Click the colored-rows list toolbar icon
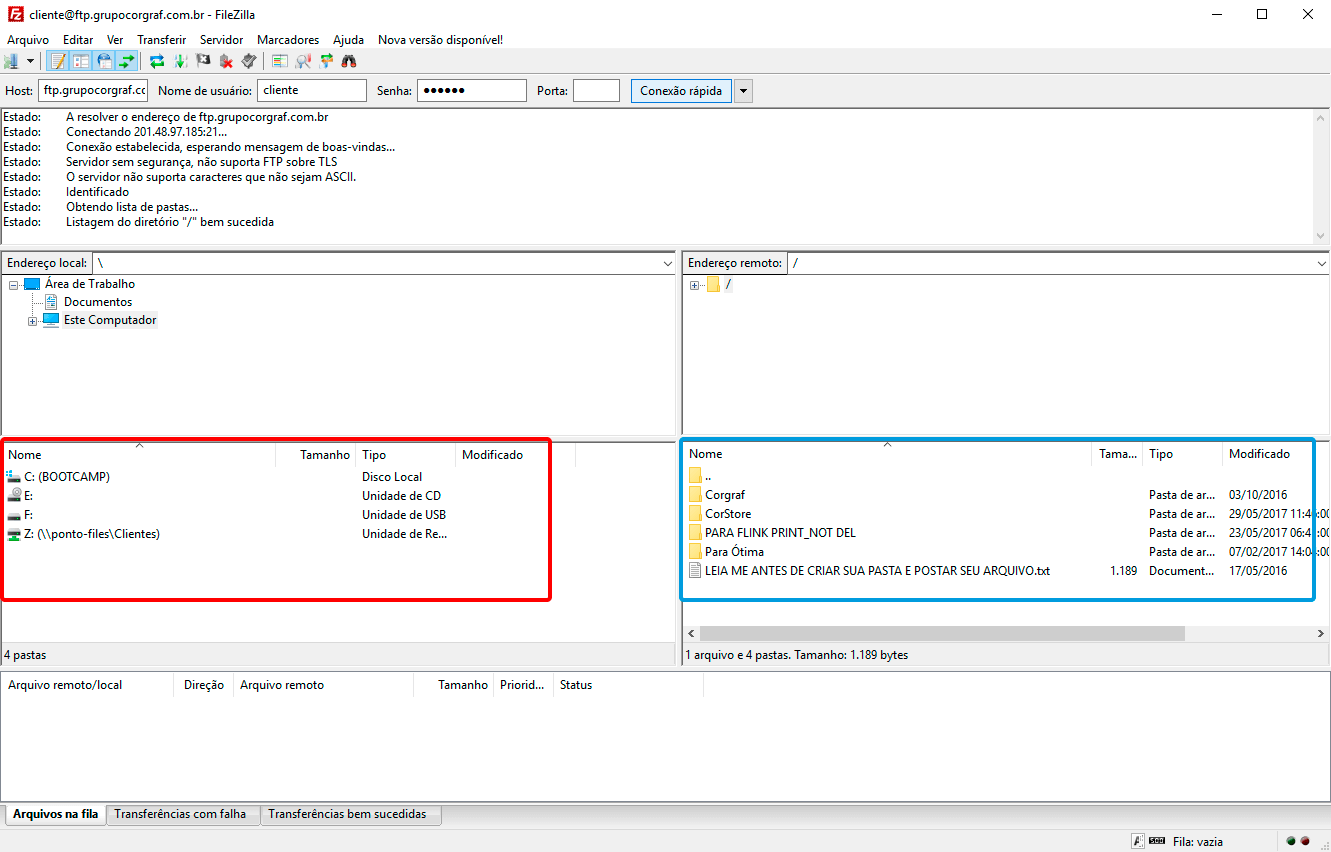The image size is (1331, 852). pos(280,61)
